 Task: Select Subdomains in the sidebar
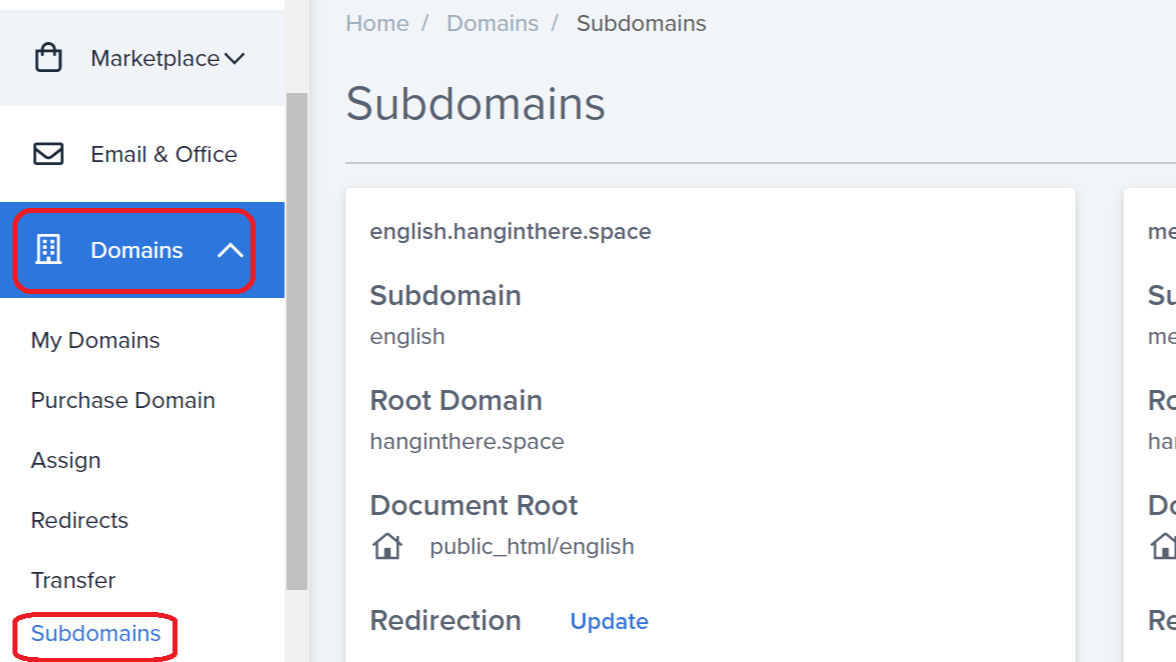click(96, 633)
